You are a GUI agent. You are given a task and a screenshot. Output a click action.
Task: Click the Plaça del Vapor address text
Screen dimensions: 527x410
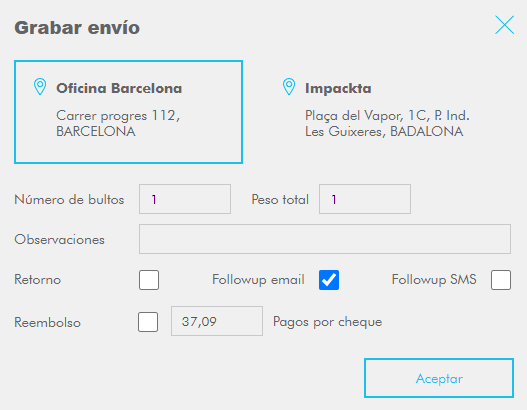(387, 123)
